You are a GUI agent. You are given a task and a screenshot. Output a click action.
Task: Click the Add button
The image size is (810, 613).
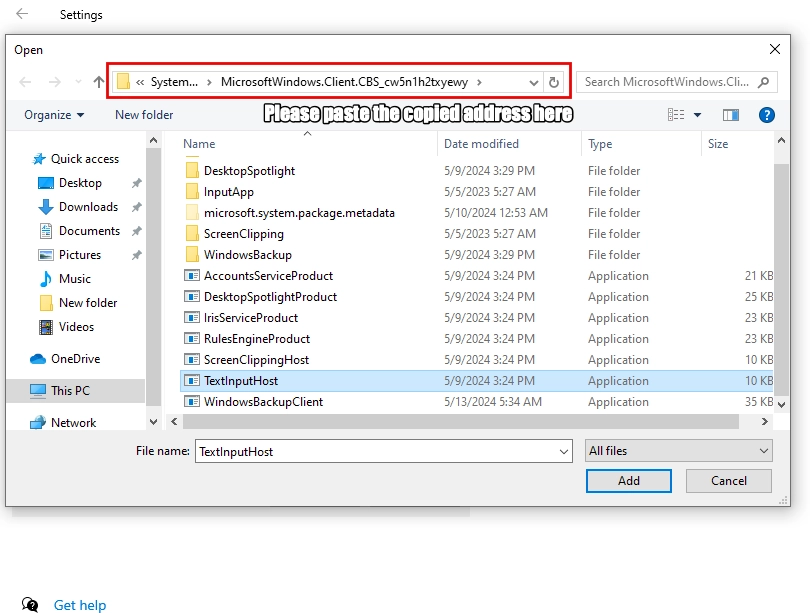(x=628, y=481)
